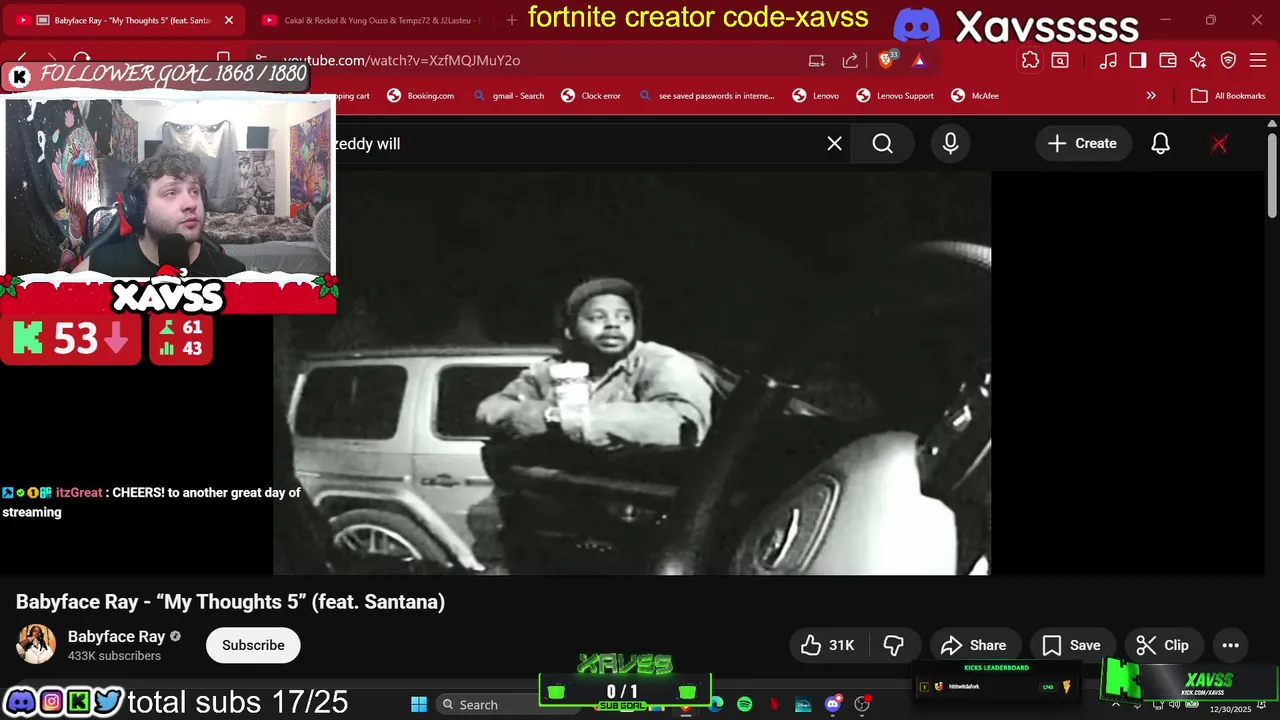Click the Create button on YouTube
The image size is (1280, 720).
point(1082,144)
